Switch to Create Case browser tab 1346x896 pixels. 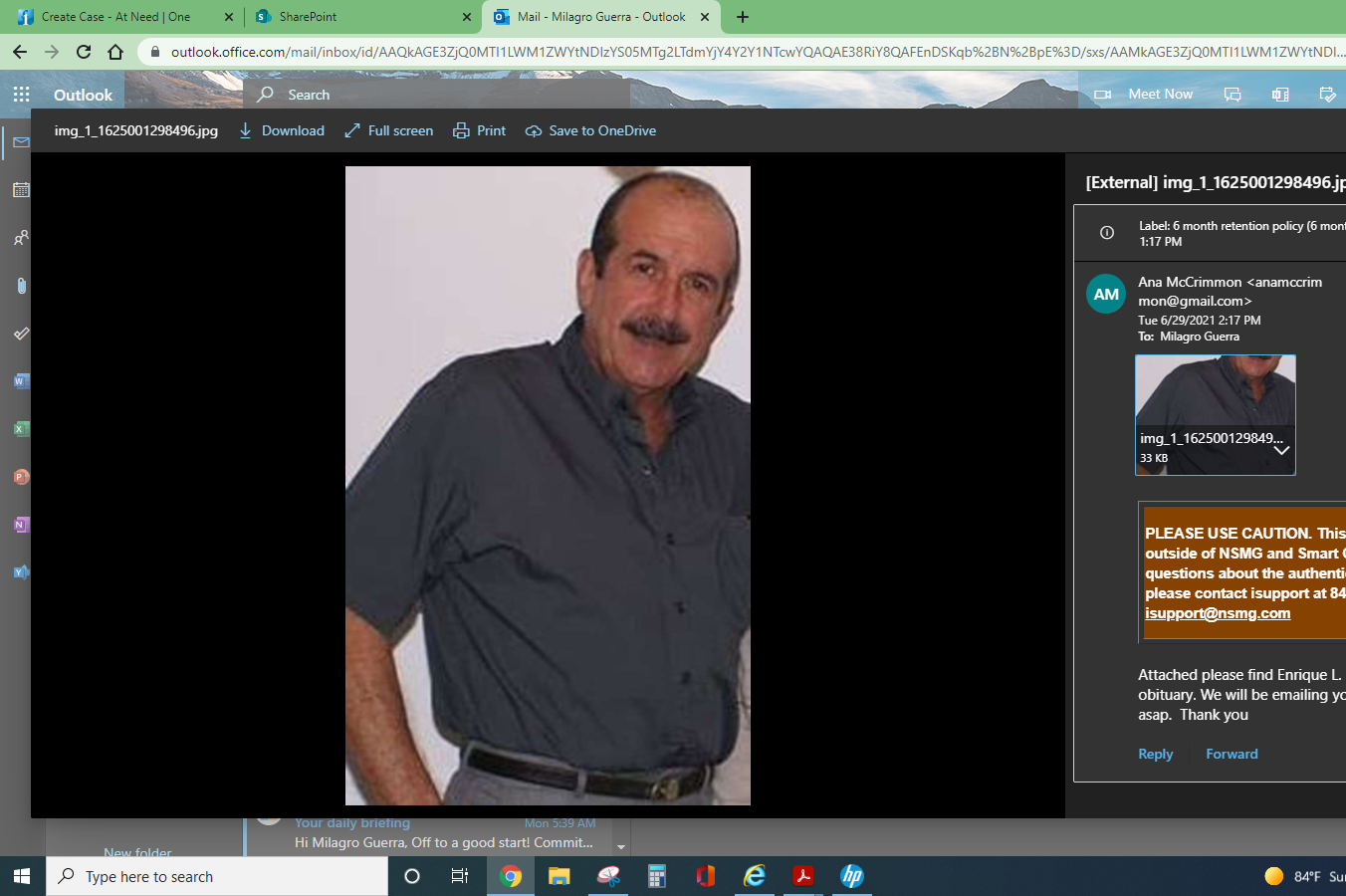click(x=115, y=17)
